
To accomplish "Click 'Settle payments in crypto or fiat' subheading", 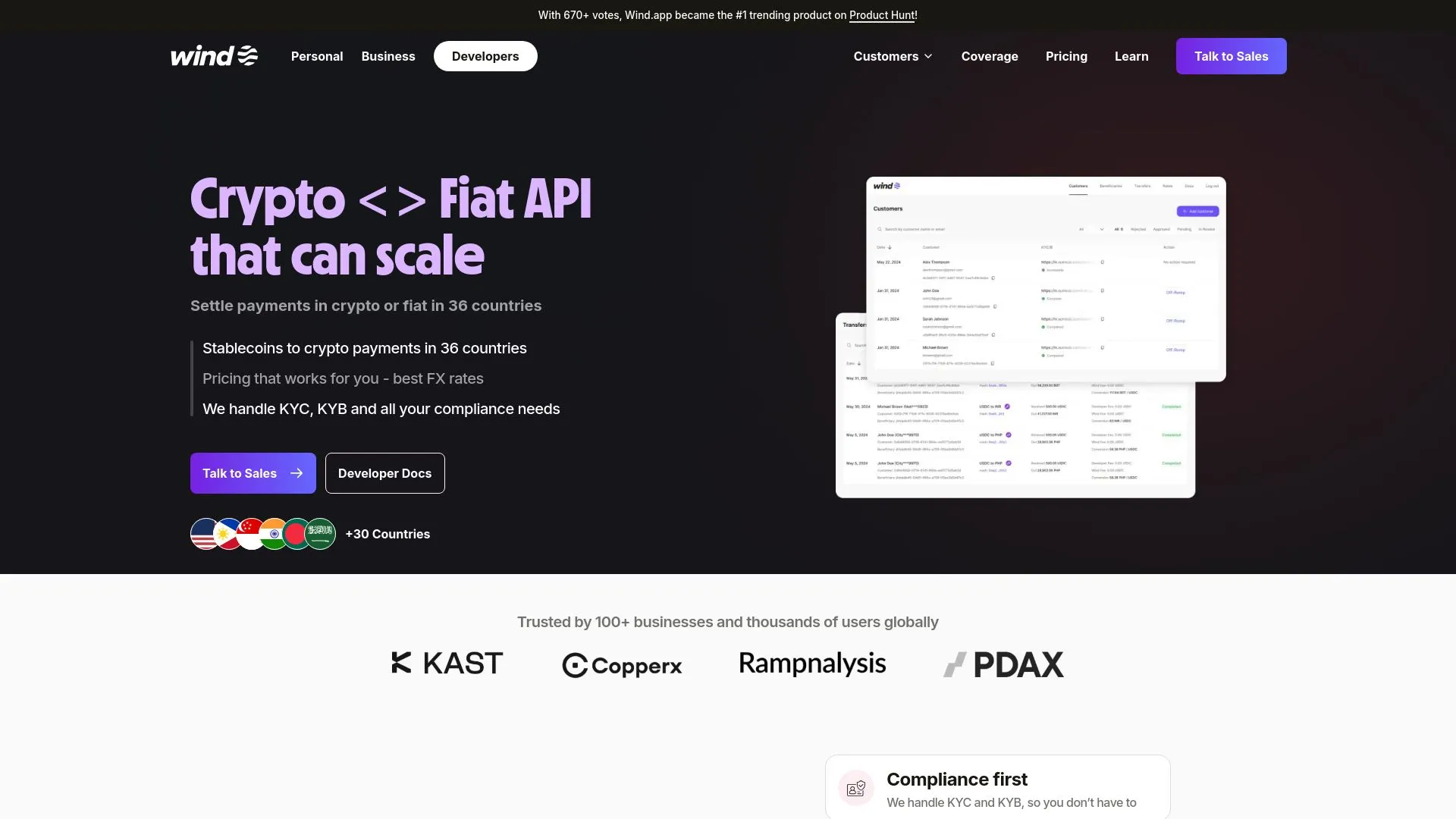I will [x=366, y=306].
